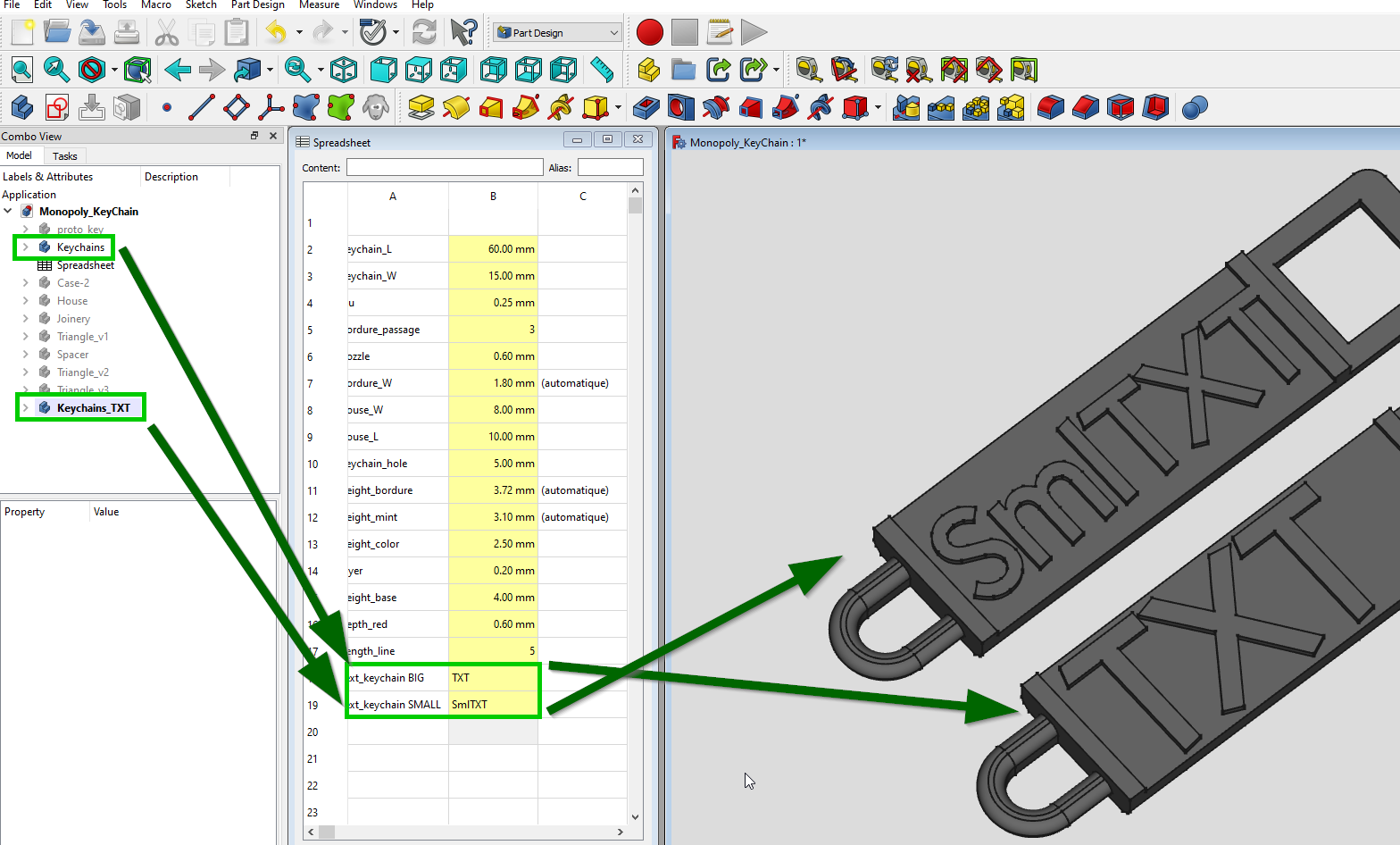Apply the Chamfer tool
This screenshot has height=845, width=1400.
[x=1086, y=108]
